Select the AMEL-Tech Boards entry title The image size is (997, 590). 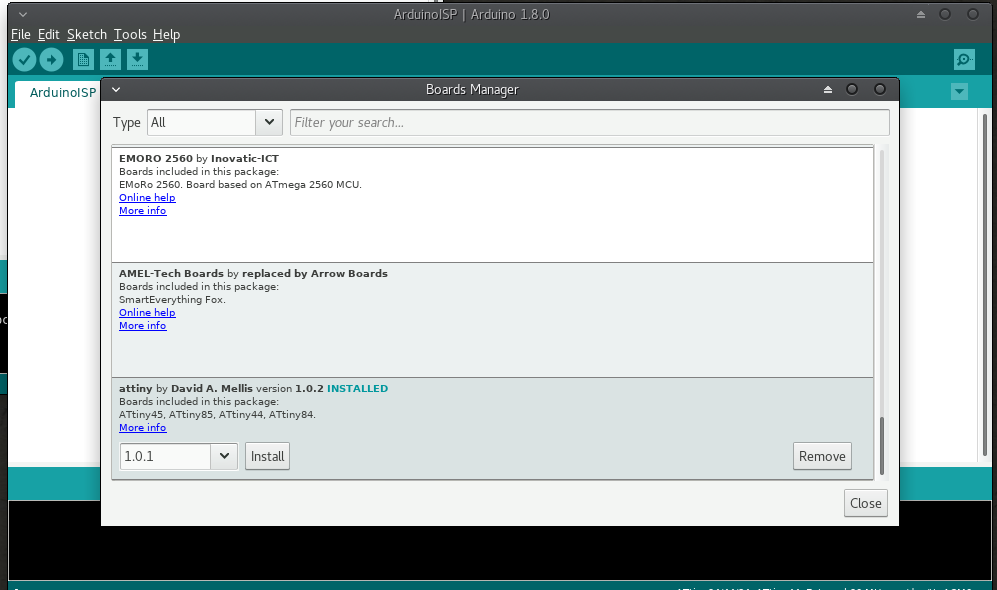253,273
